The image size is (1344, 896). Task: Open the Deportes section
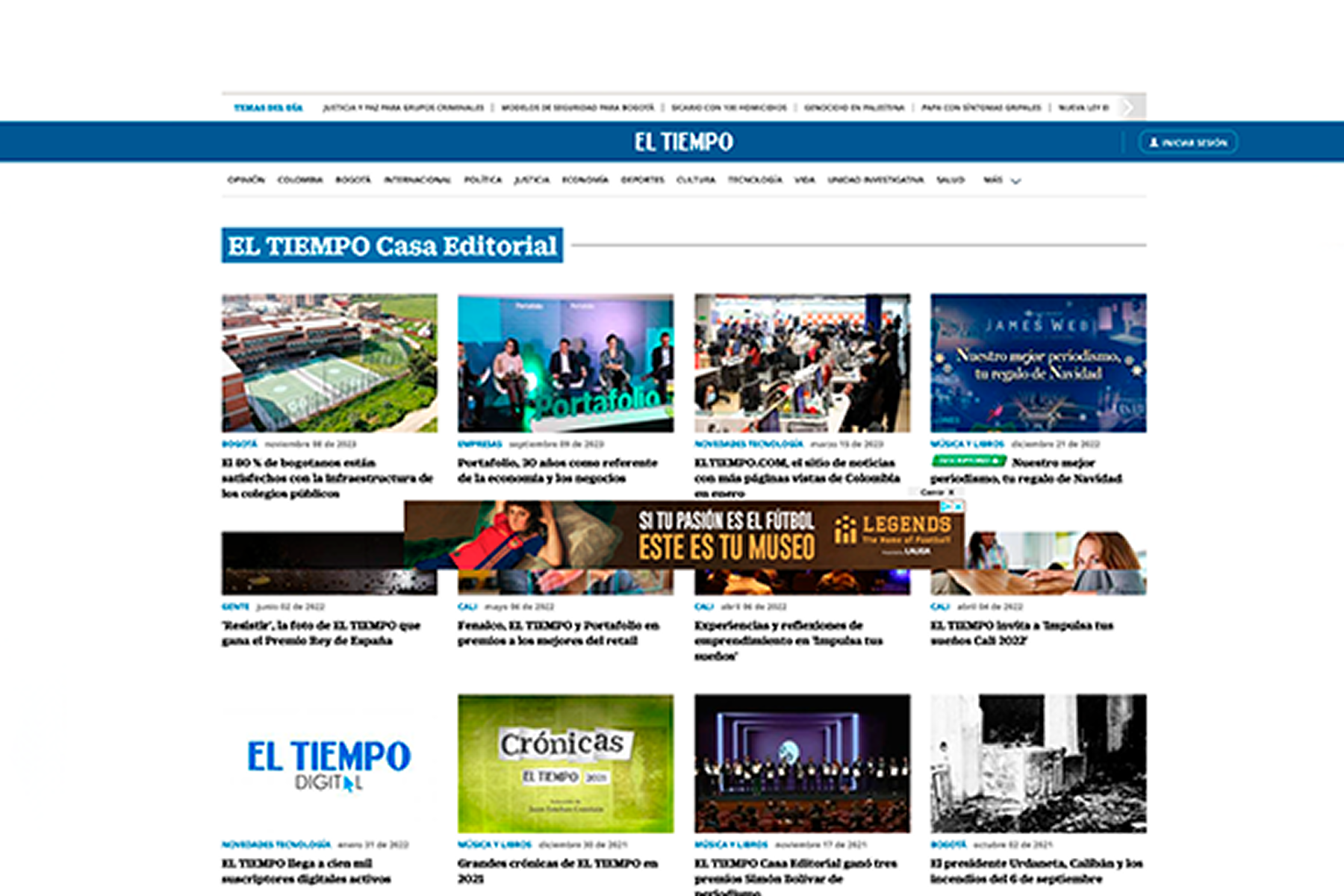click(642, 180)
